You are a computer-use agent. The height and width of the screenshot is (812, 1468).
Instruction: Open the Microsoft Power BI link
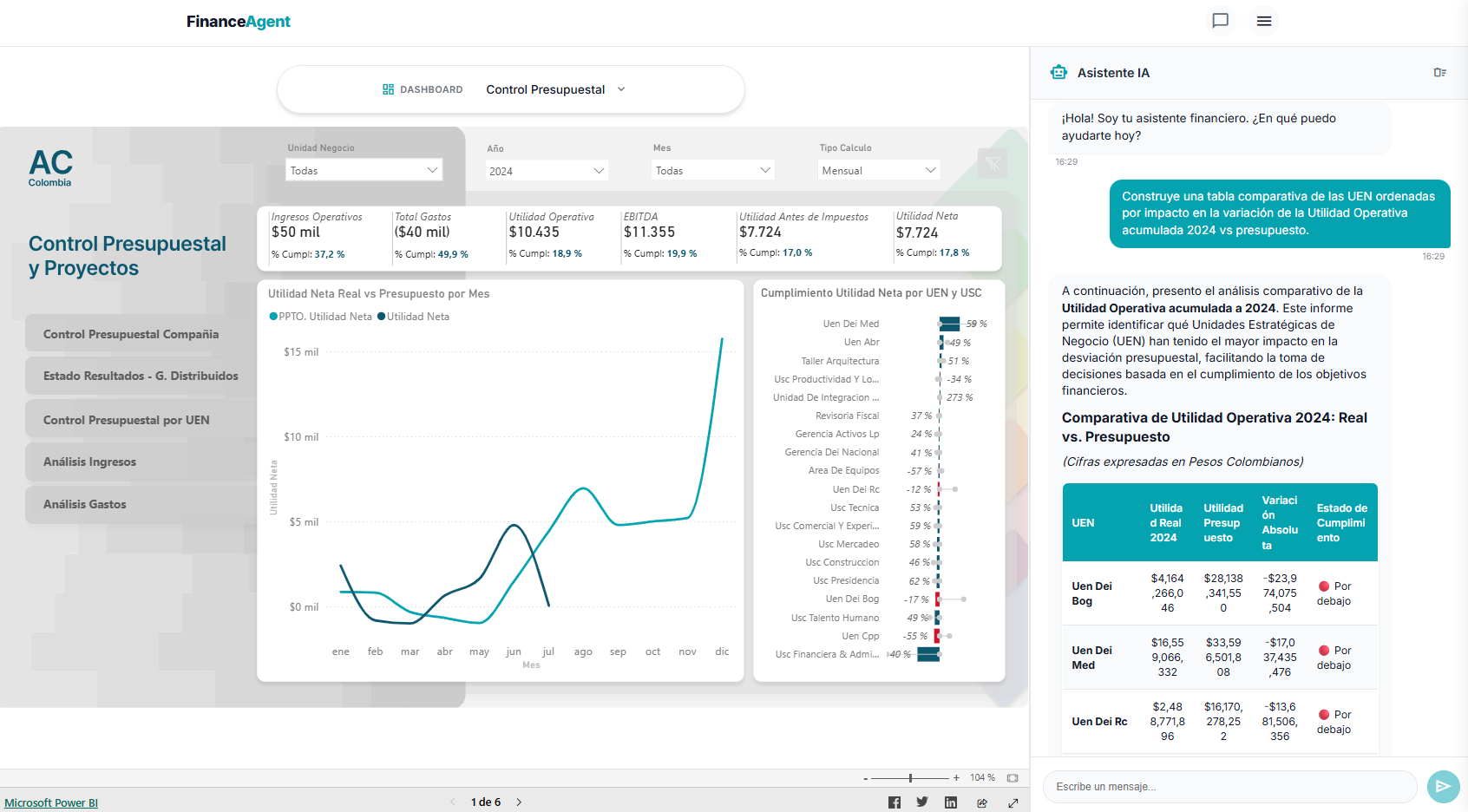coord(51,802)
